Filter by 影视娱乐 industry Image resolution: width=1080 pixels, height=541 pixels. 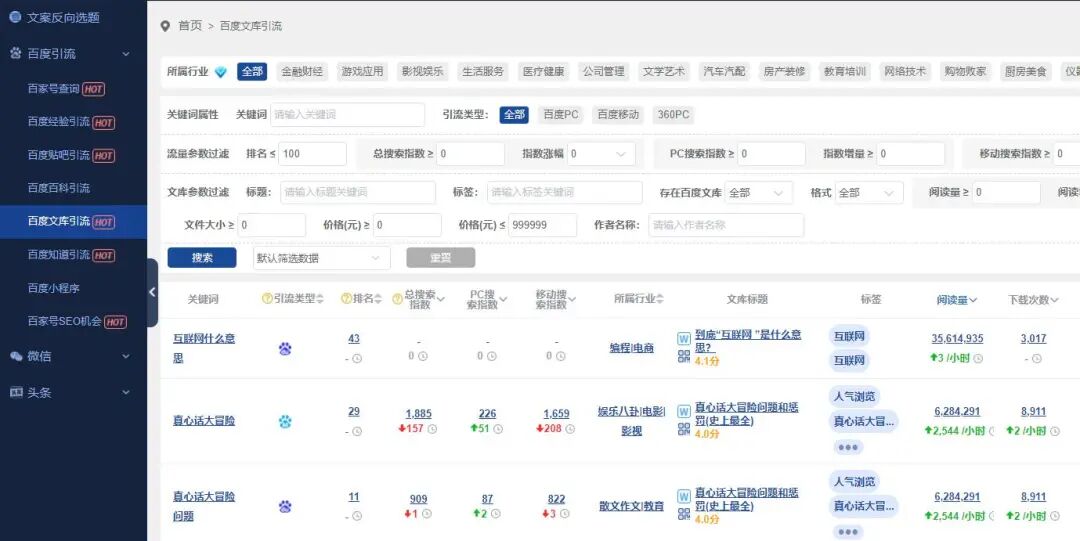click(x=422, y=72)
